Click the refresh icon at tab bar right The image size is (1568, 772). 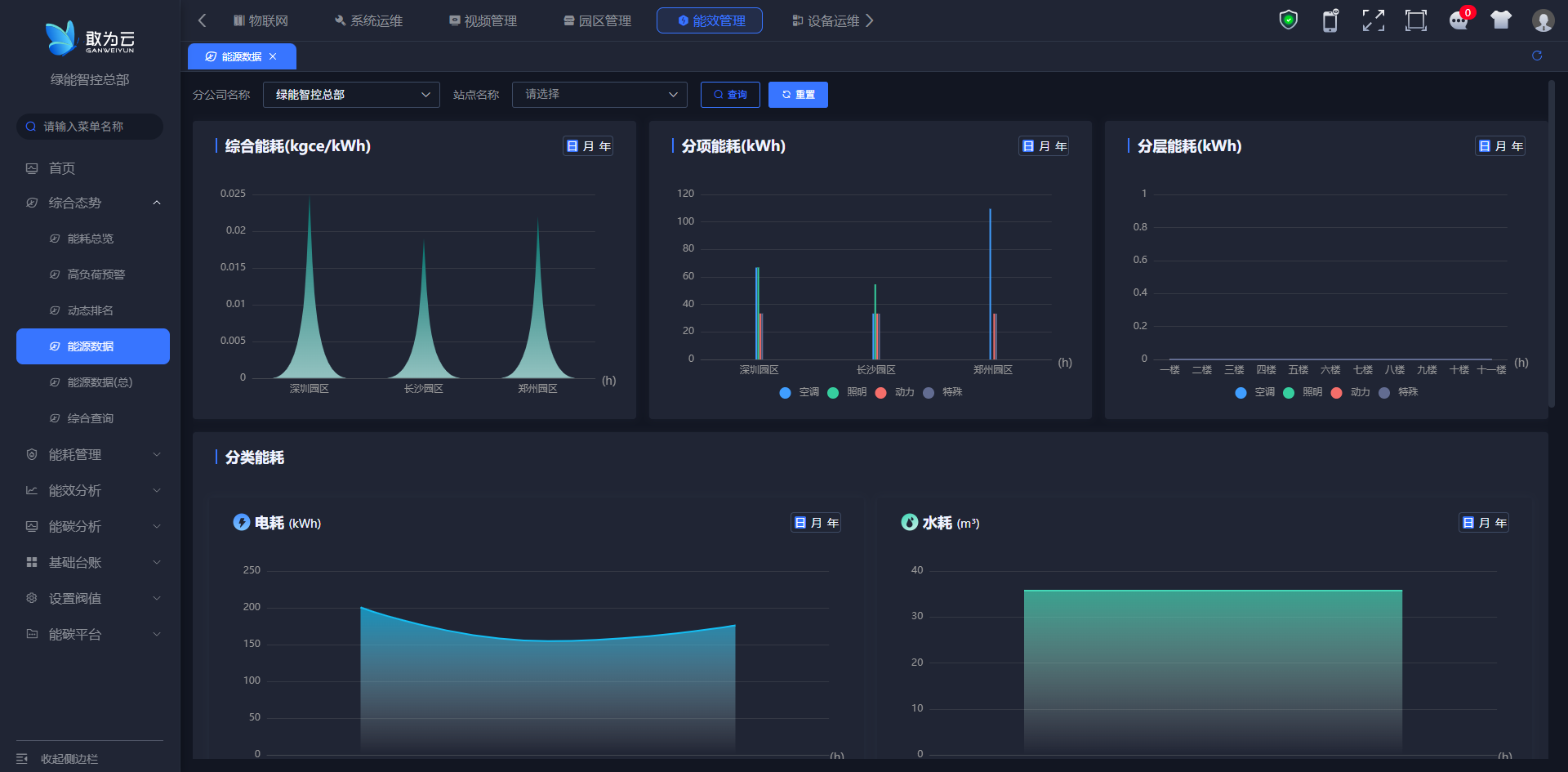pos(1537,56)
